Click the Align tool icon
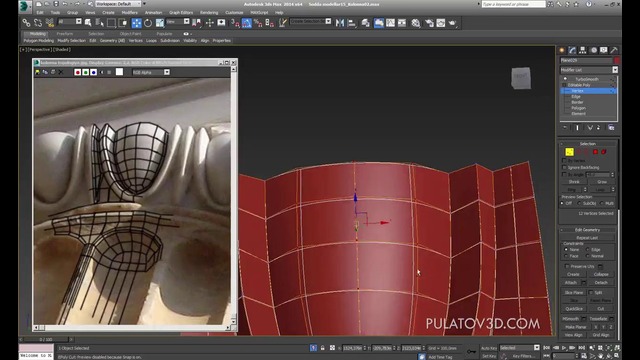Image resolution: width=640 pixels, height=360 pixels. tap(351, 23)
